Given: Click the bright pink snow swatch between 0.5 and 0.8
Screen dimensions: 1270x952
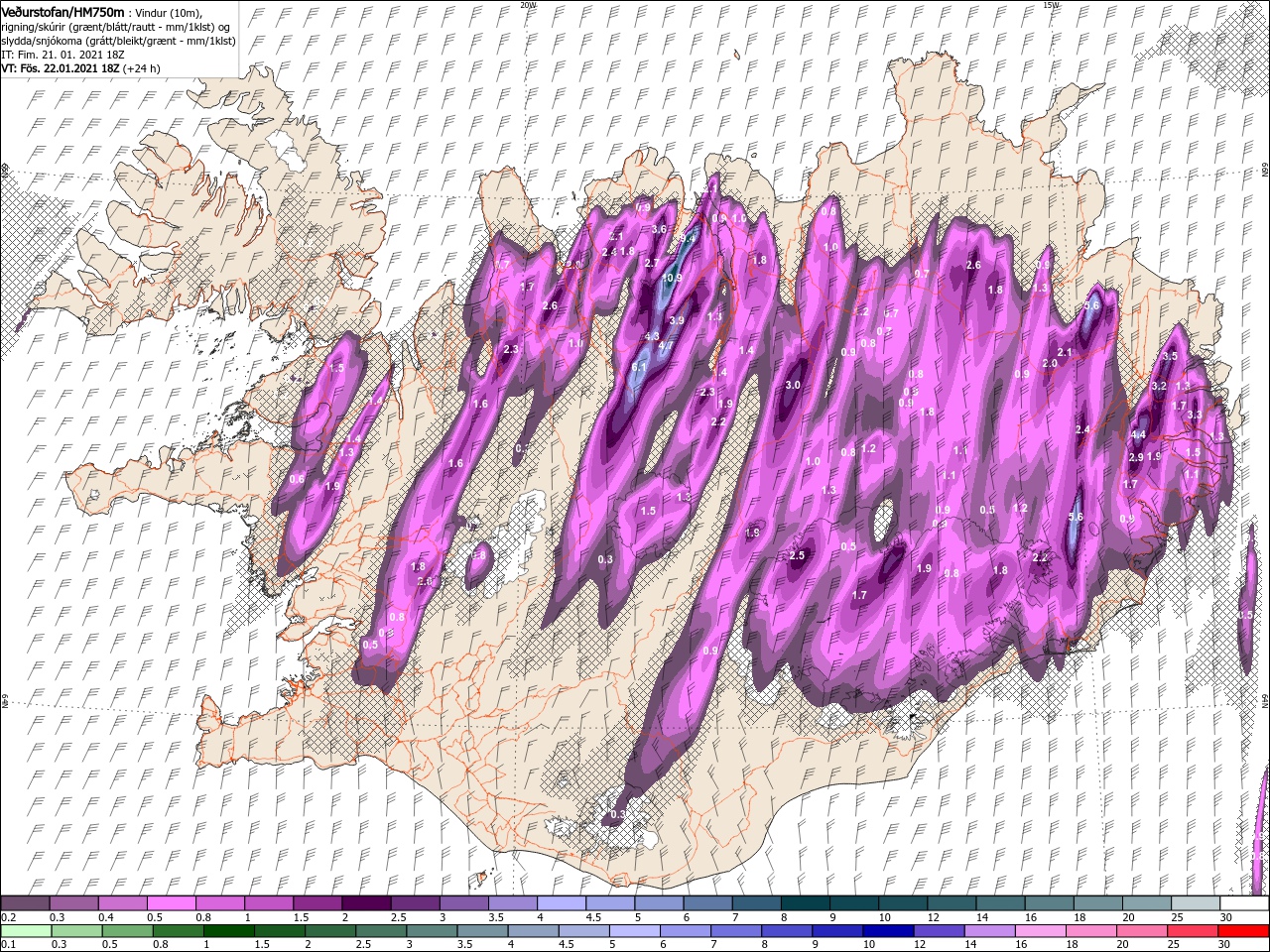Looking at the screenshot, I should click(x=171, y=903).
